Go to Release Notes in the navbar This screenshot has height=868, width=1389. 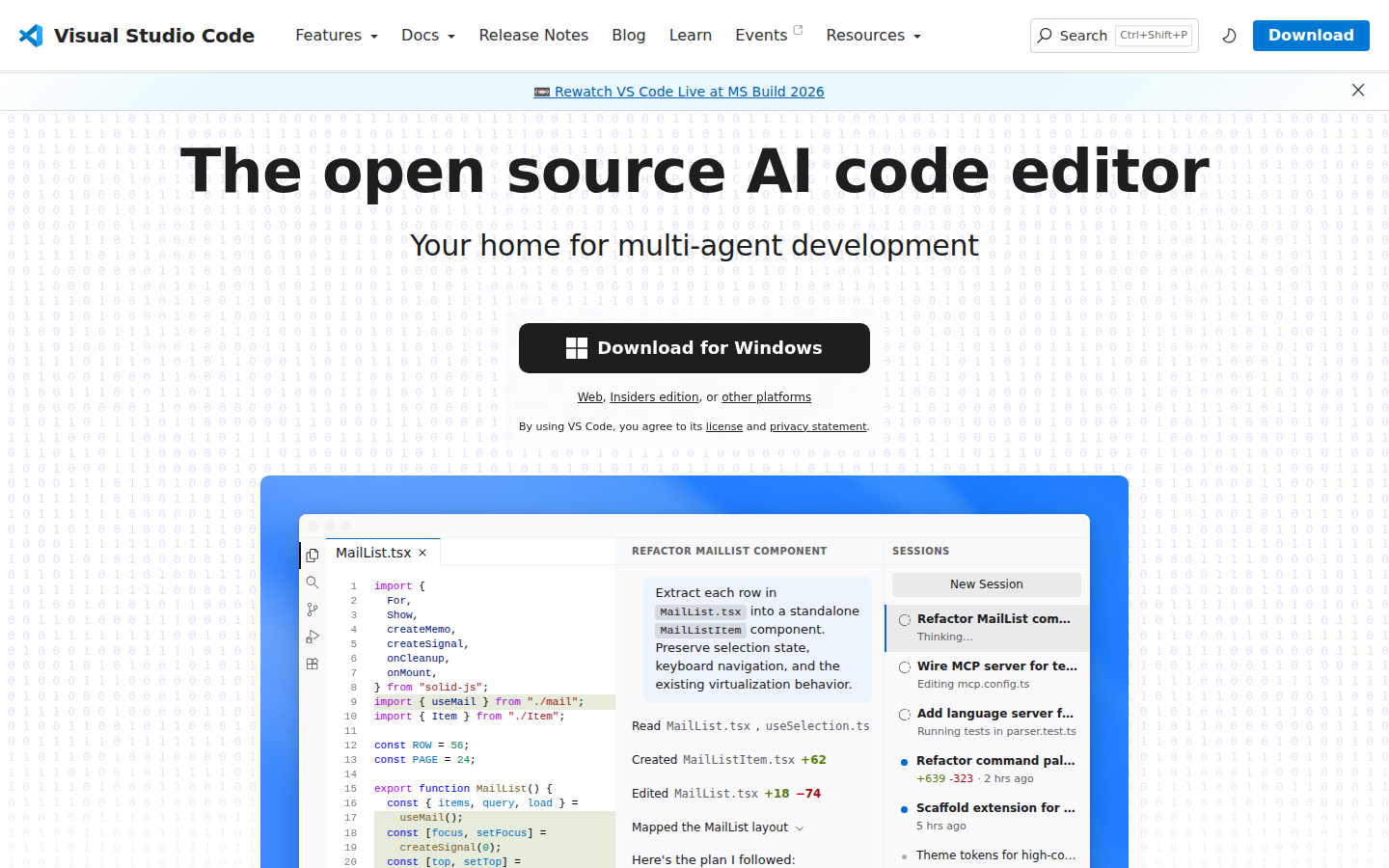[533, 36]
